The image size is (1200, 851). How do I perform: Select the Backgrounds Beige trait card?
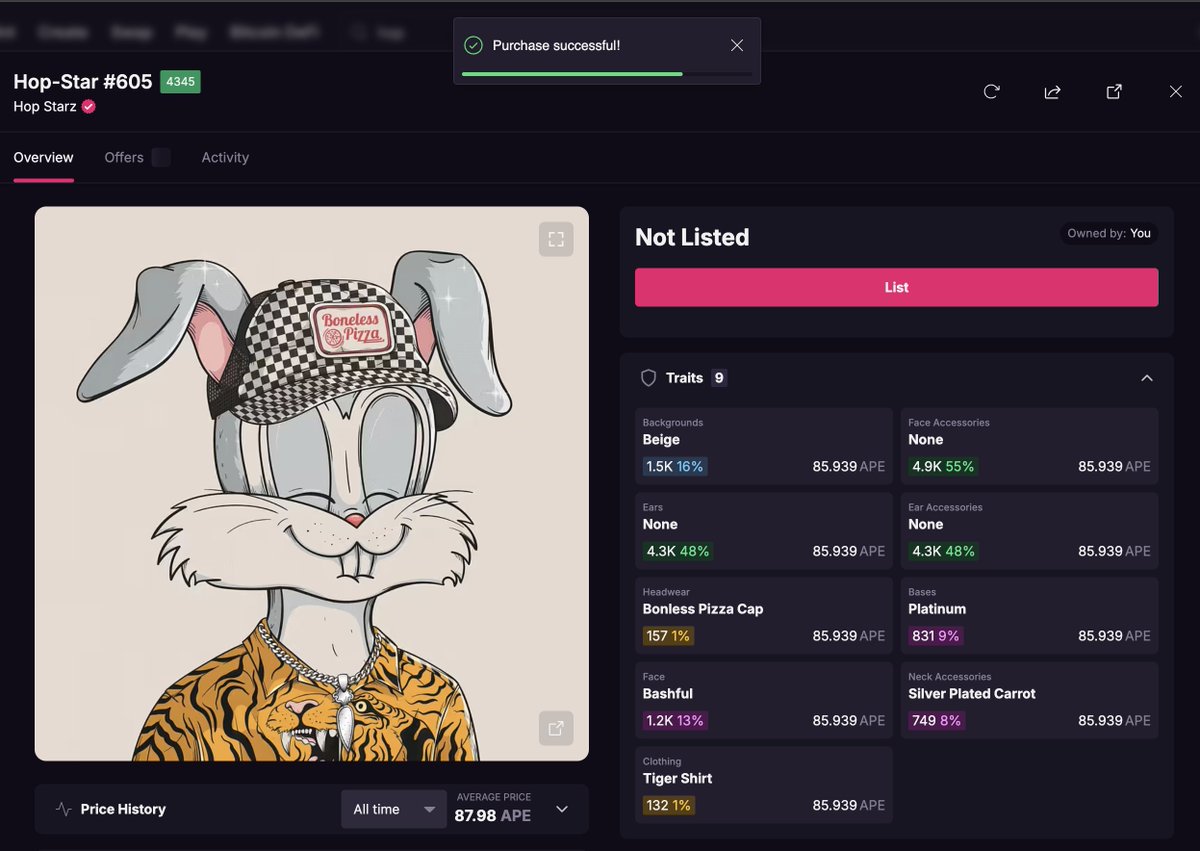764,446
